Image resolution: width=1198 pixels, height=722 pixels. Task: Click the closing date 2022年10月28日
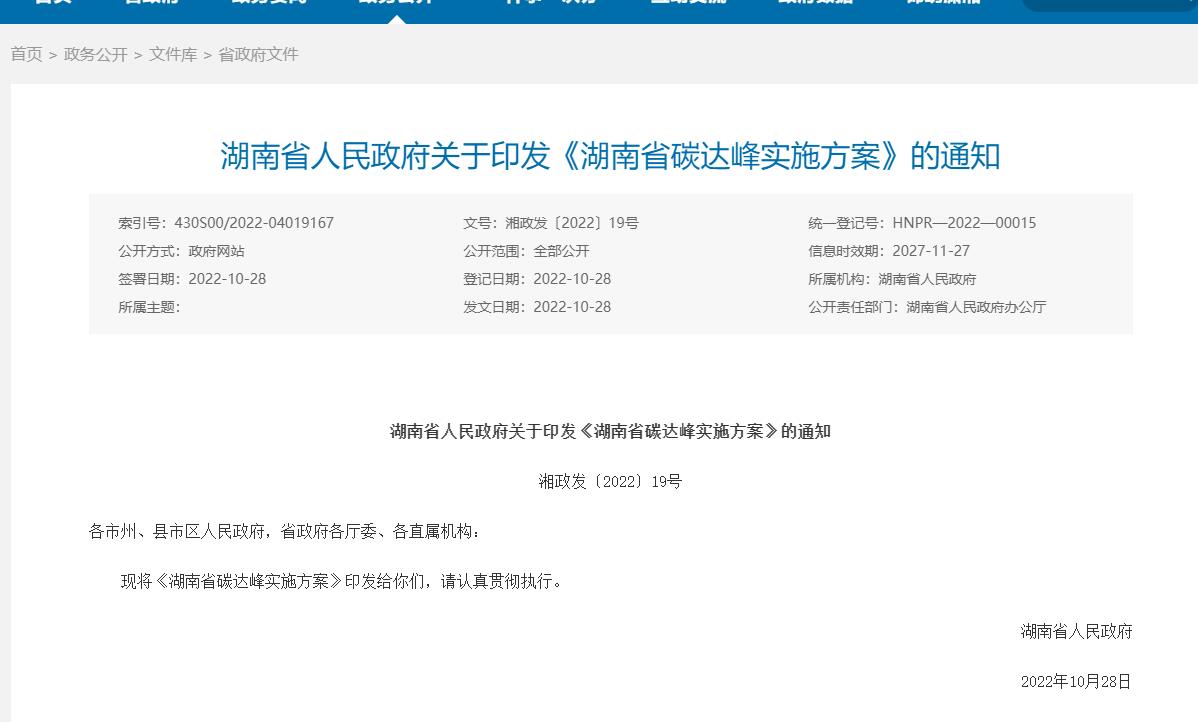[x=1075, y=682]
